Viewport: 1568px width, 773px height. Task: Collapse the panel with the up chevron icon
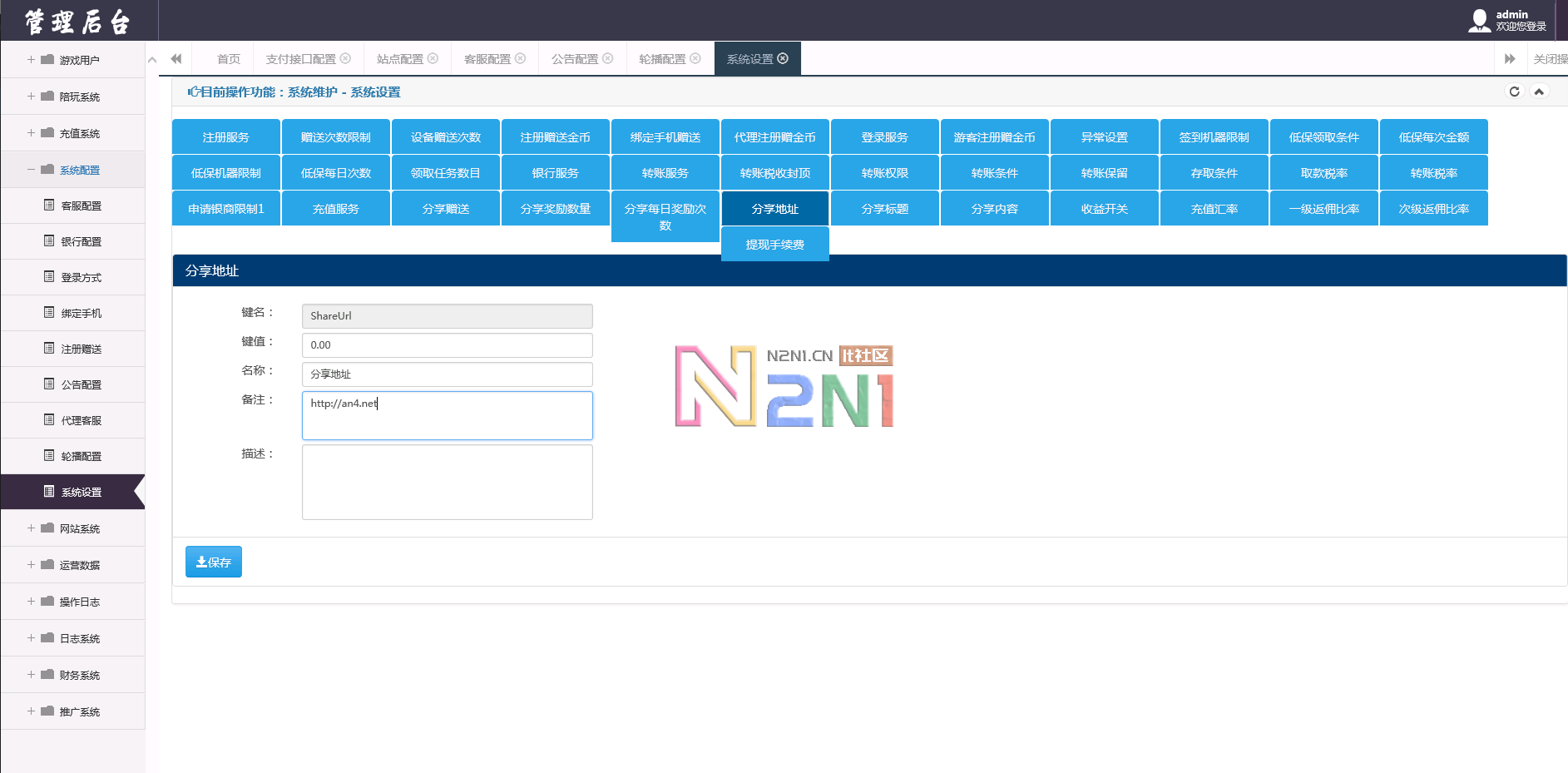pyautogui.click(x=1539, y=92)
